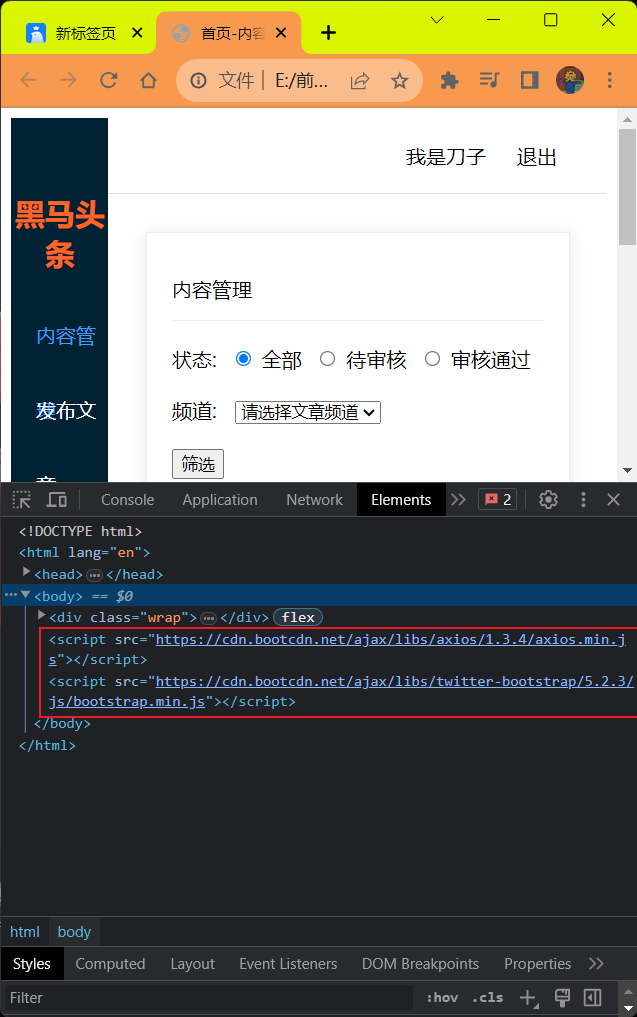Switch to the 新标签页 tab

click(x=84, y=33)
